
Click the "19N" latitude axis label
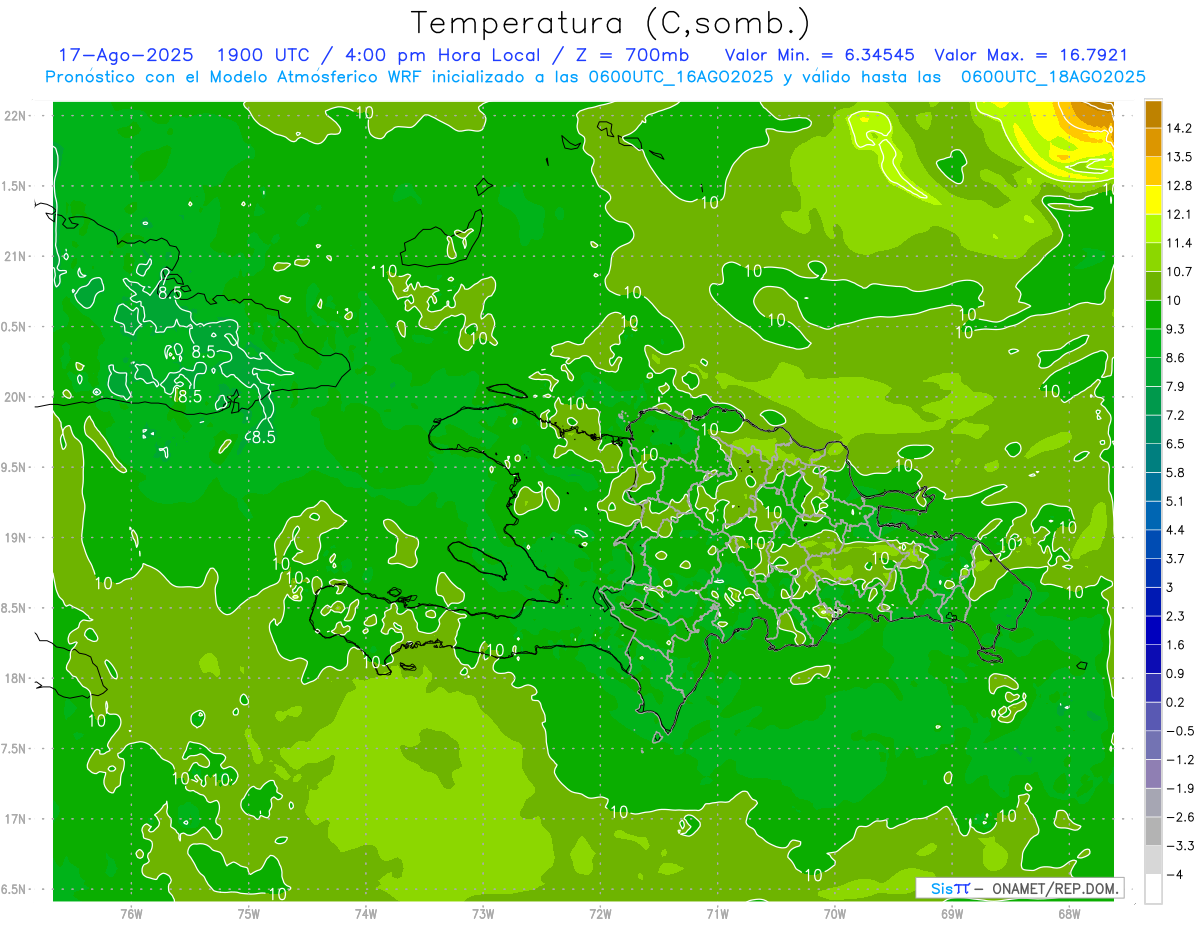(16, 537)
